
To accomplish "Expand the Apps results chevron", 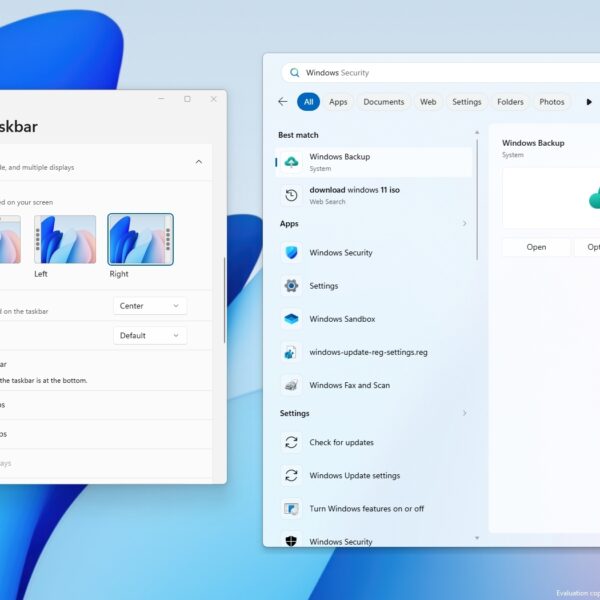I will pos(464,223).
